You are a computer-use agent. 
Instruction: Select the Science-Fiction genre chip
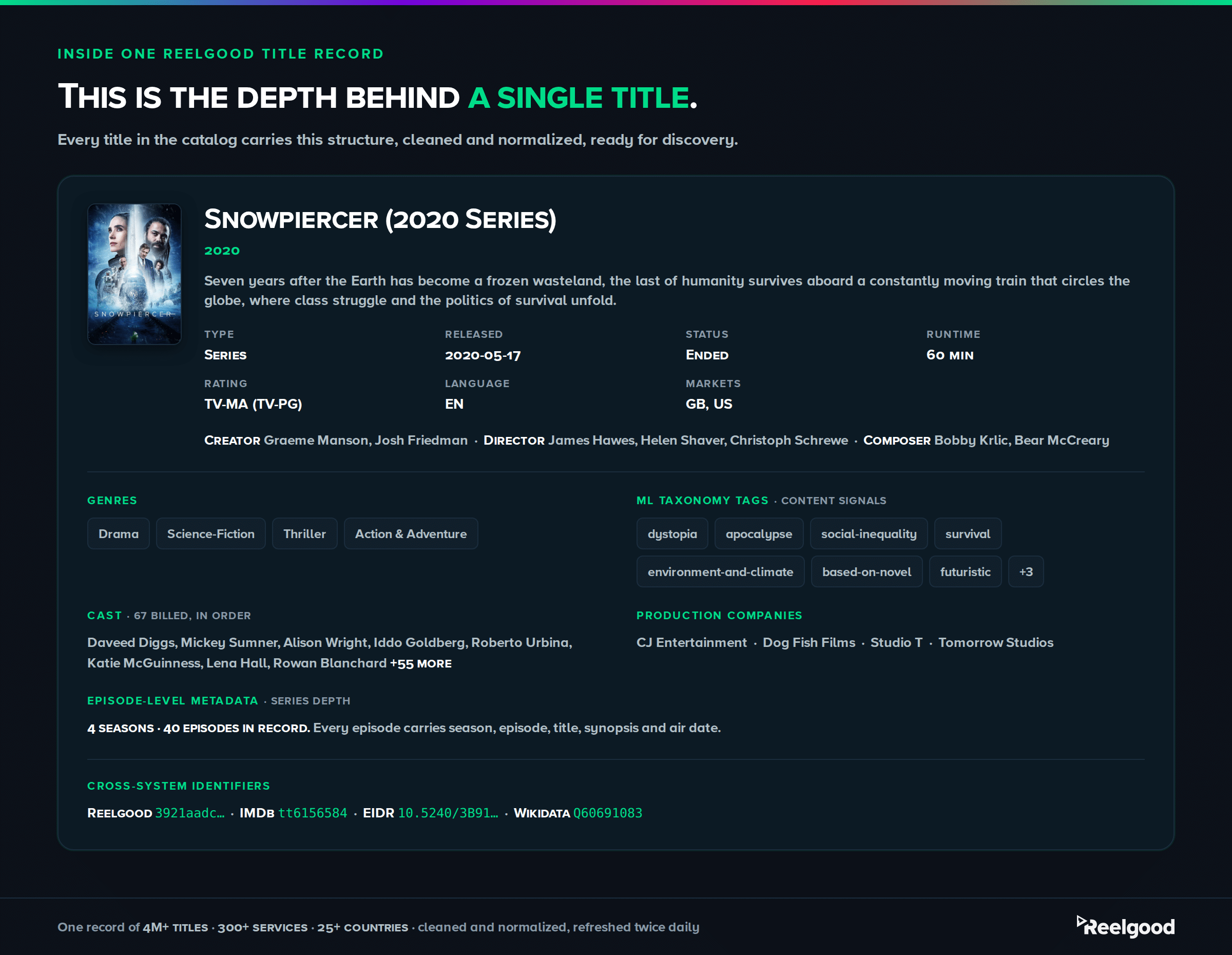coord(210,533)
